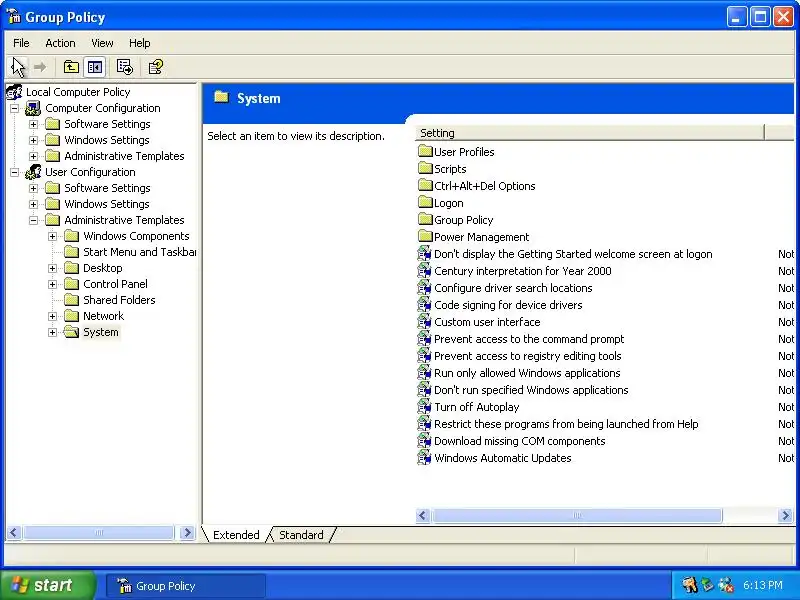Image resolution: width=800 pixels, height=600 pixels.
Task: Open the Power Management folder icon
Action: [425, 237]
